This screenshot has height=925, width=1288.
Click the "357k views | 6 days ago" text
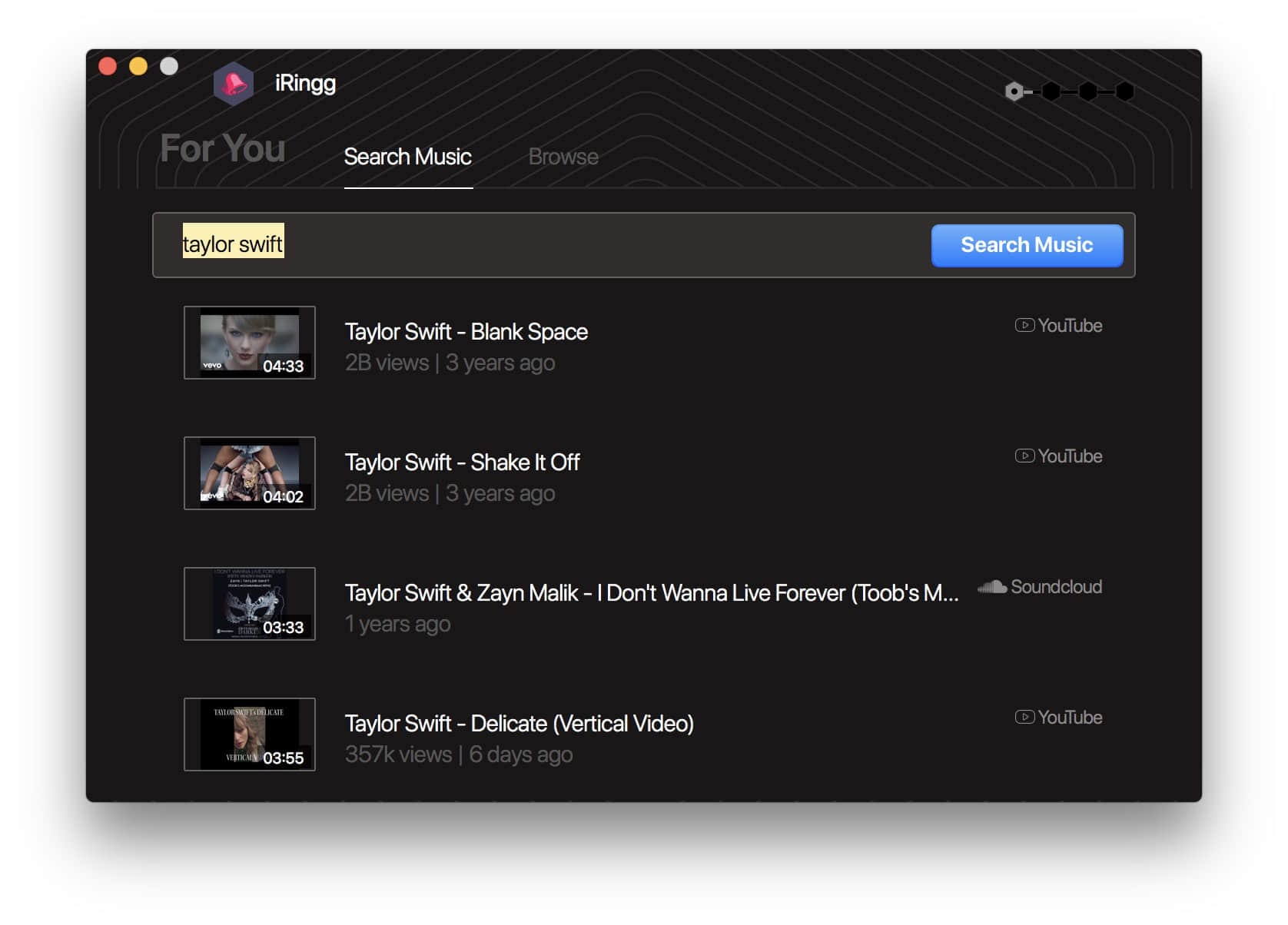click(459, 754)
